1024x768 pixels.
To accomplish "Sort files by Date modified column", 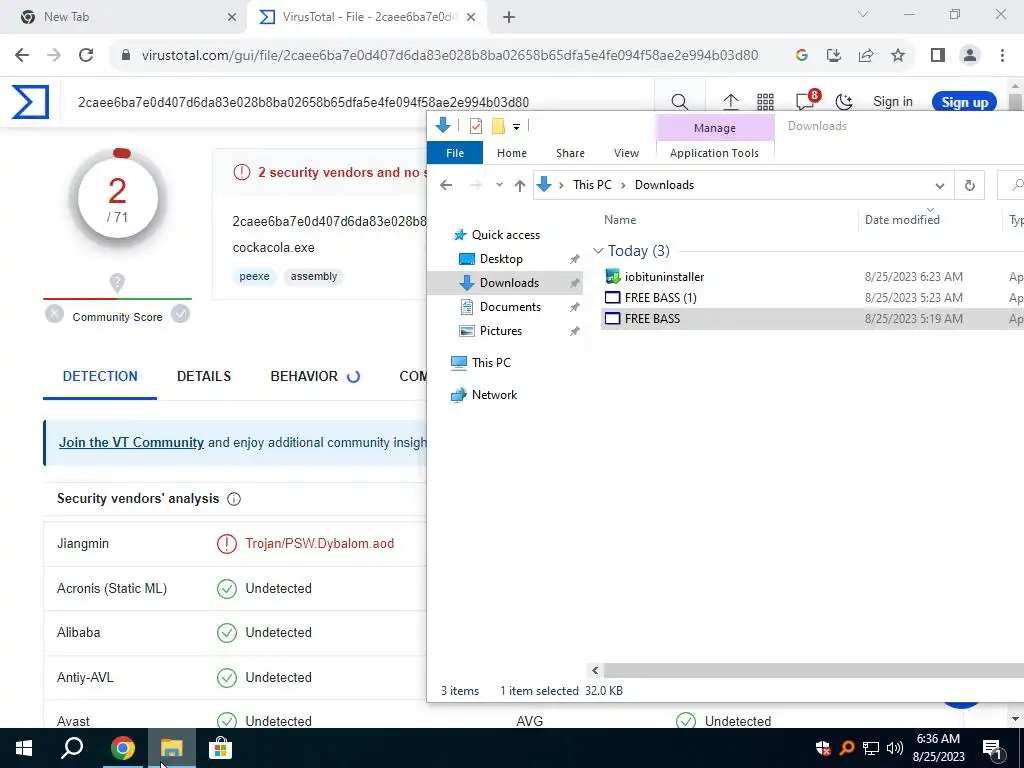I will [902, 220].
